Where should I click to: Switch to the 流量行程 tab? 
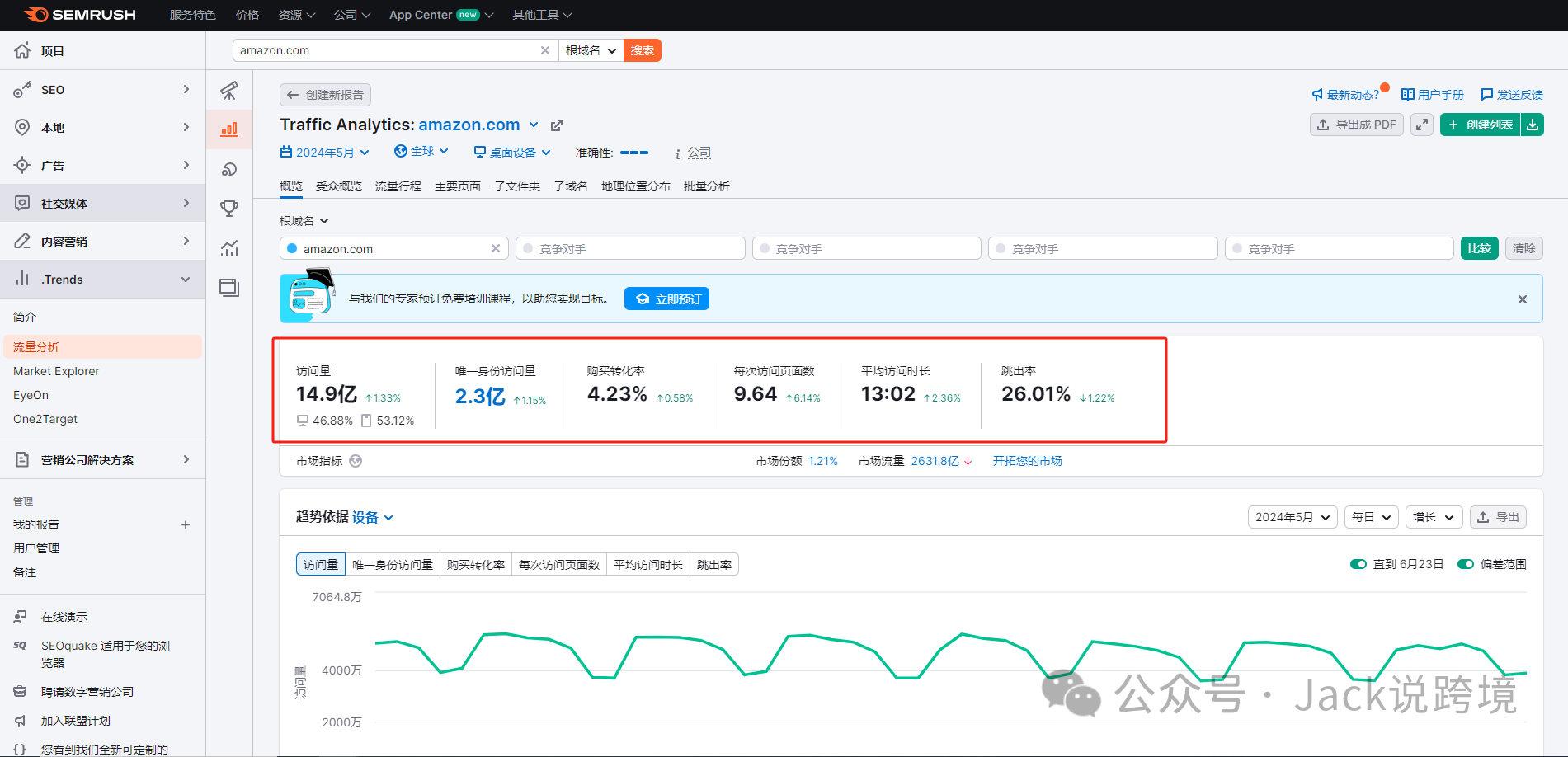(398, 186)
